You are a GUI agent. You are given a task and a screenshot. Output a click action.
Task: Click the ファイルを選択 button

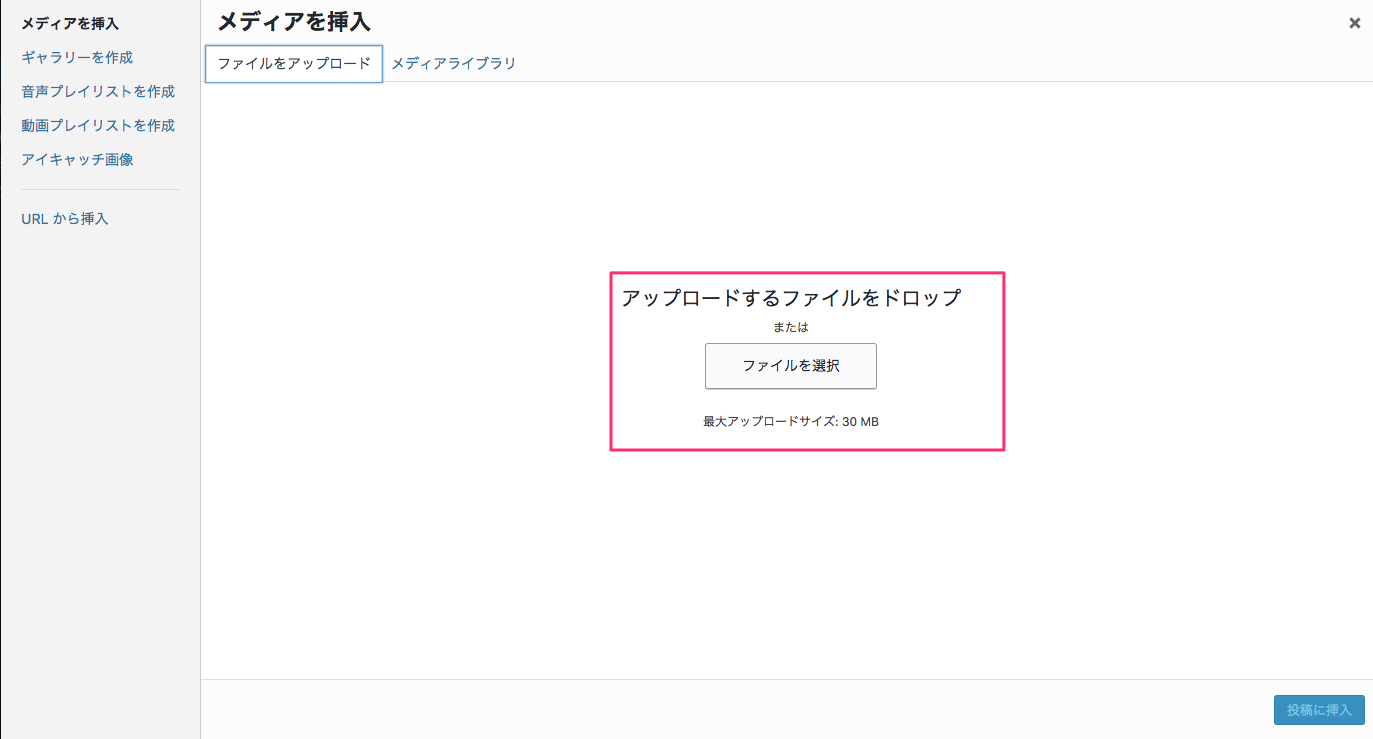point(791,366)
